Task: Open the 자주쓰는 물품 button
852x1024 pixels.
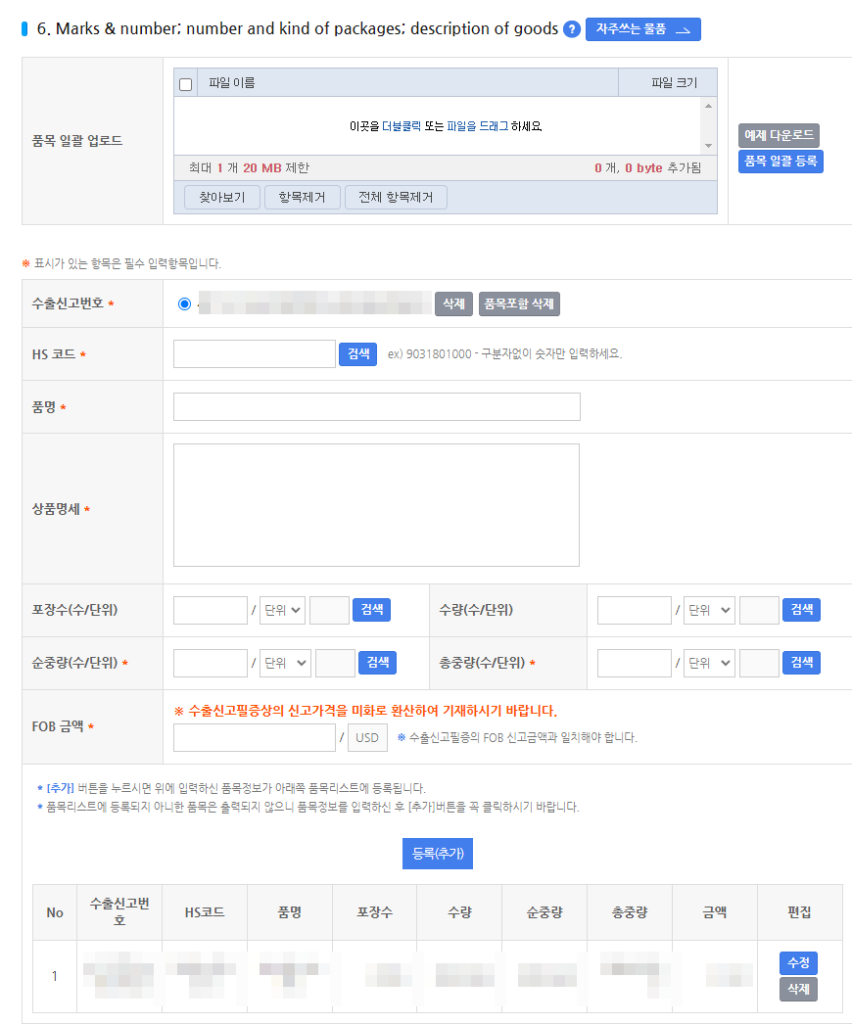Action: click(x=643, y=29)
